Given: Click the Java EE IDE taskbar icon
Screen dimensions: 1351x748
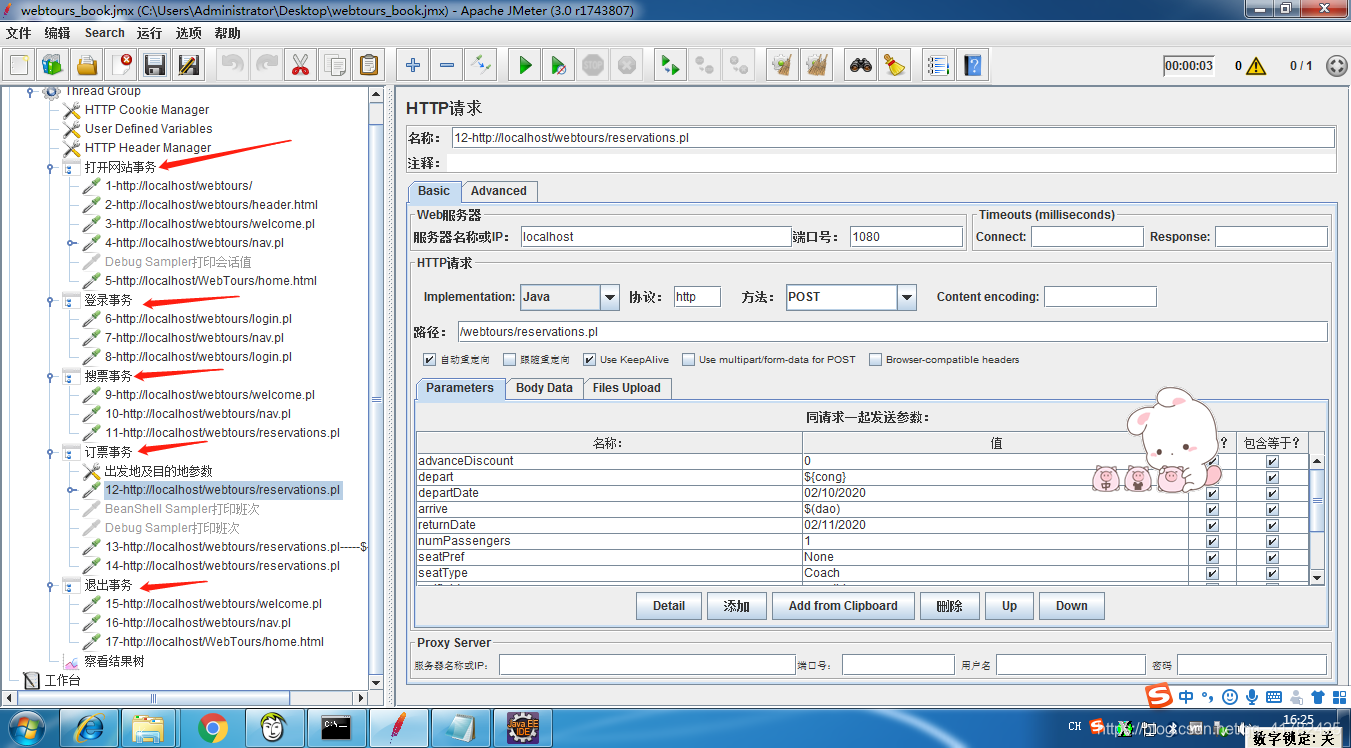Looking at the screenshot, I should click(x=523, y=729).
